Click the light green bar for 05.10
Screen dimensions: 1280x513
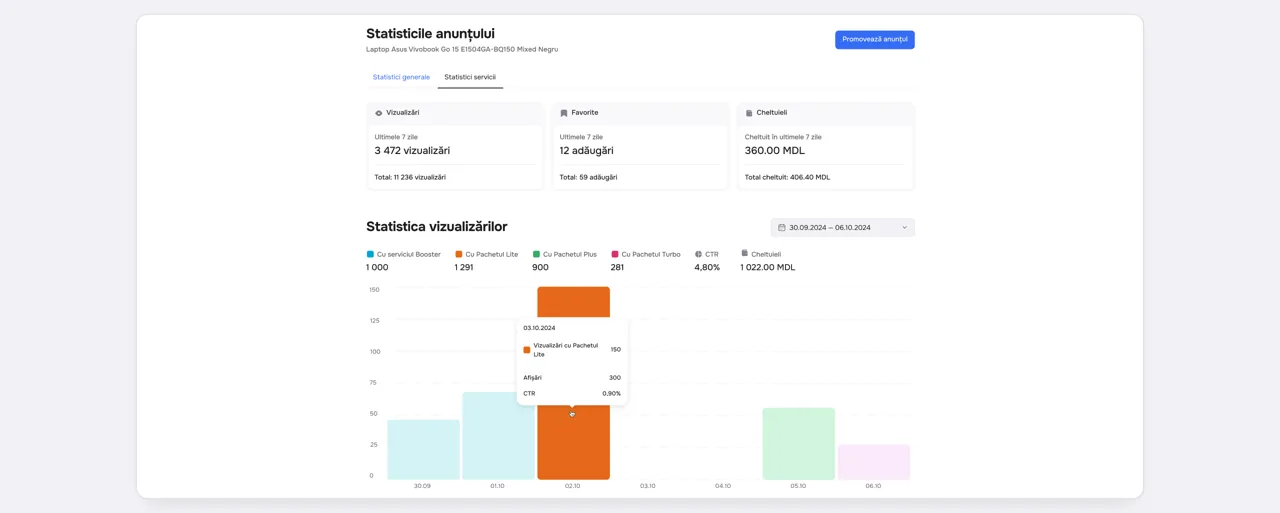point(798,444)
